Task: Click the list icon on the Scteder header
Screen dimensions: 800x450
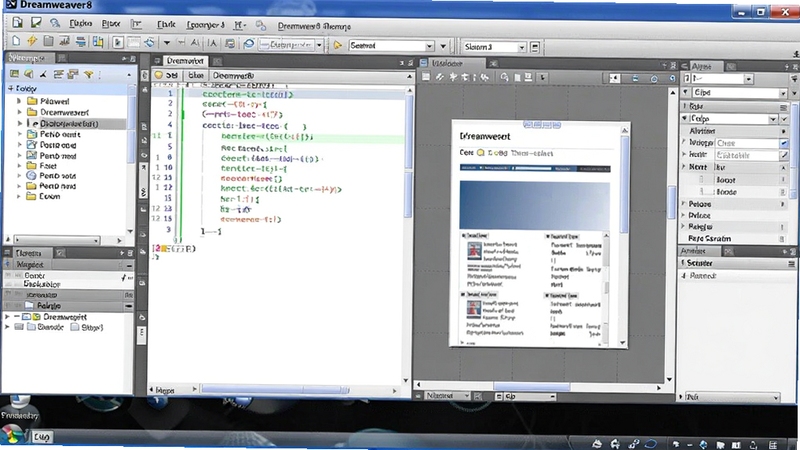Action: (791, 263)
